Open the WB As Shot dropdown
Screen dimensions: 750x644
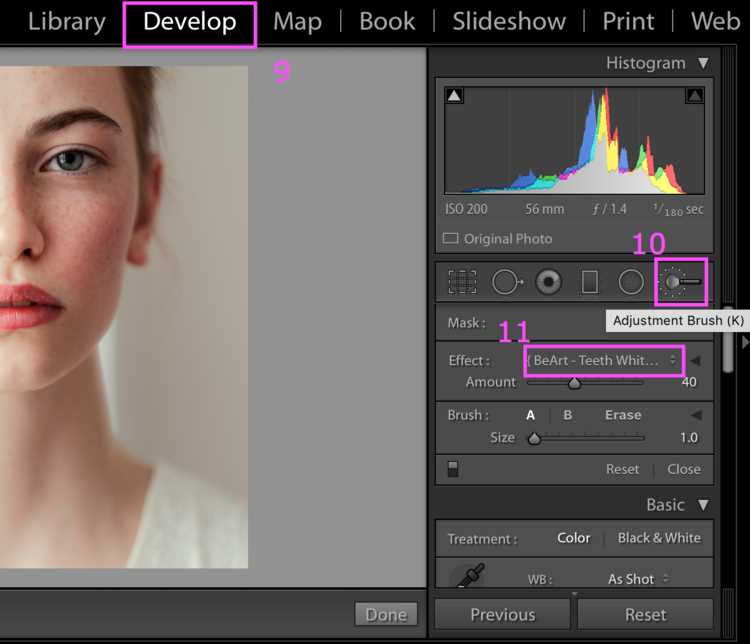638,579
